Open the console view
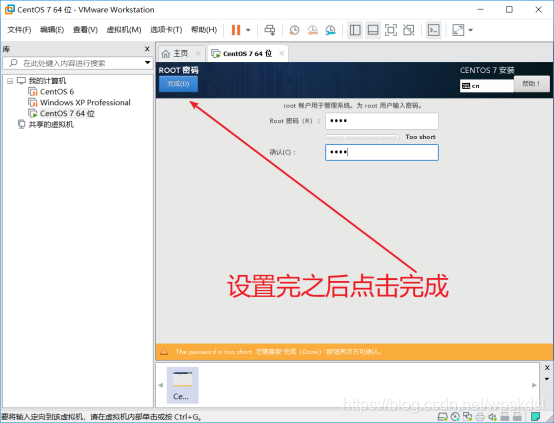 434,30
